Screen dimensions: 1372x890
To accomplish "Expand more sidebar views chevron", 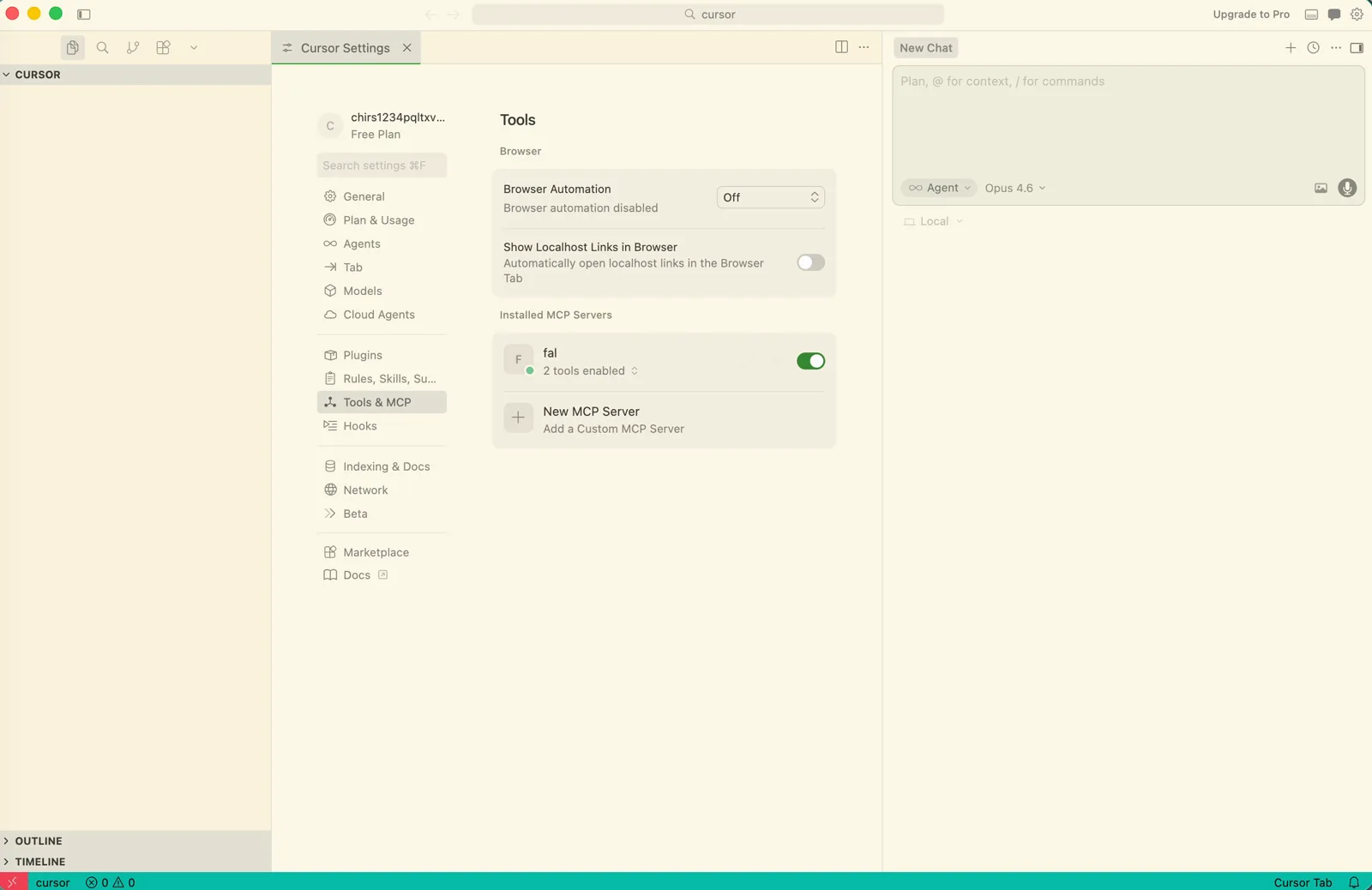I will click(194, 48).
